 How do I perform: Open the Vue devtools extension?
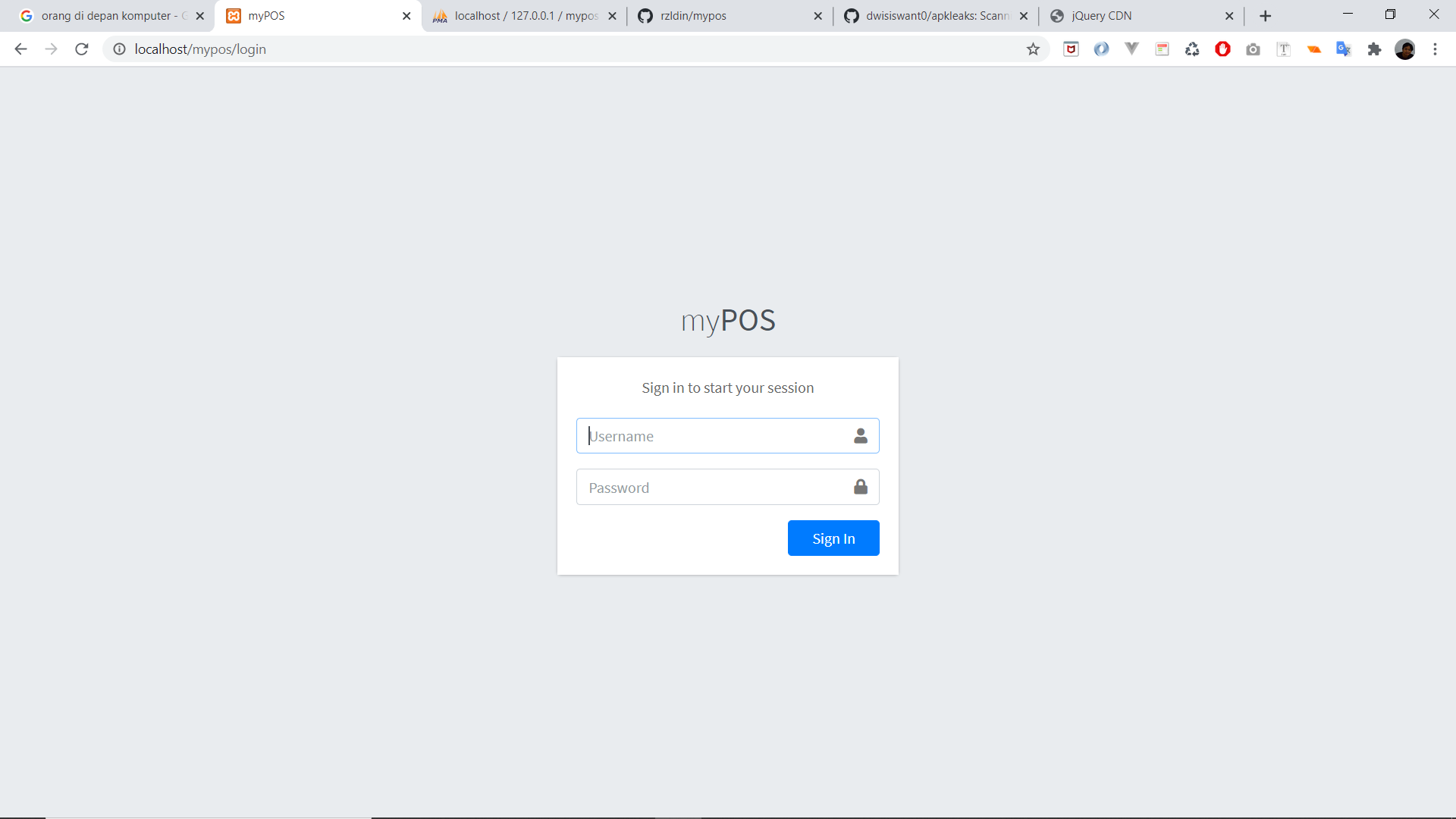coord(1131,49)
